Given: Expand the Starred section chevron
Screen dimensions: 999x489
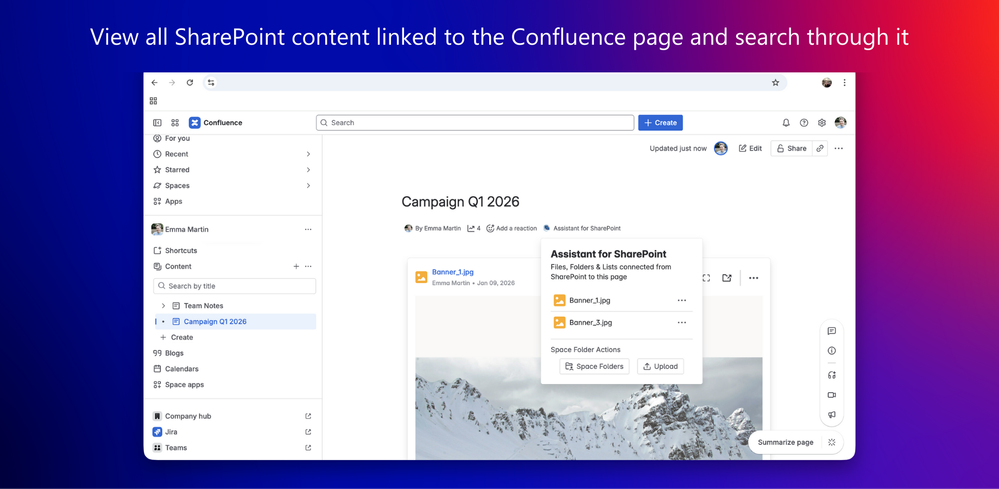Looking at the screenshot, I should (x=308, y=170).
